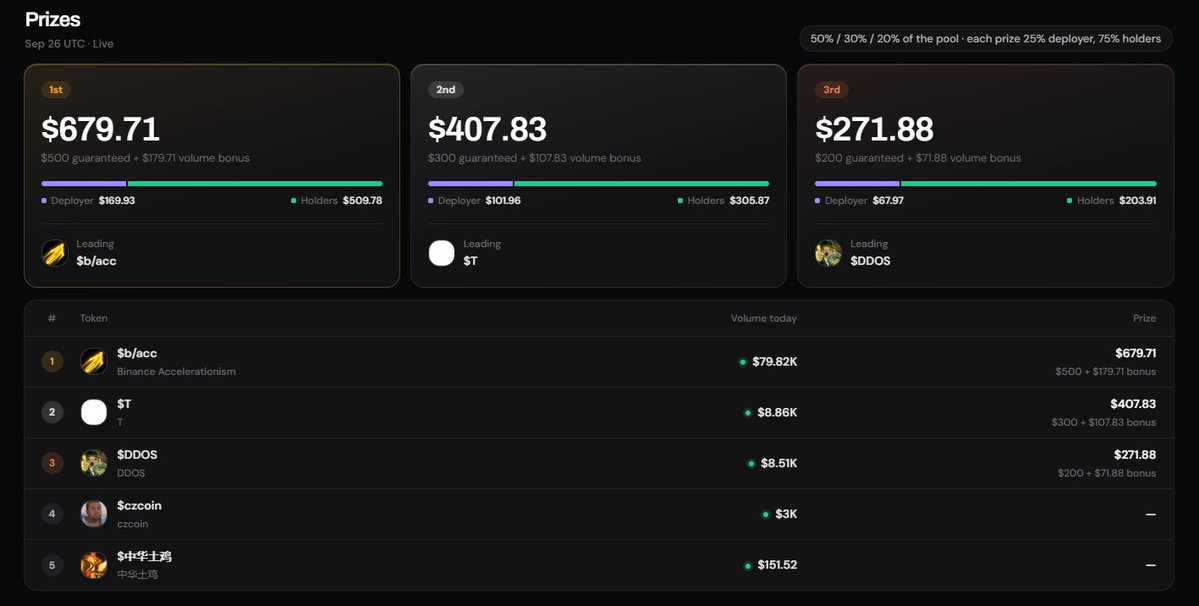Click the '$3K' volume value

pos(786,514)
